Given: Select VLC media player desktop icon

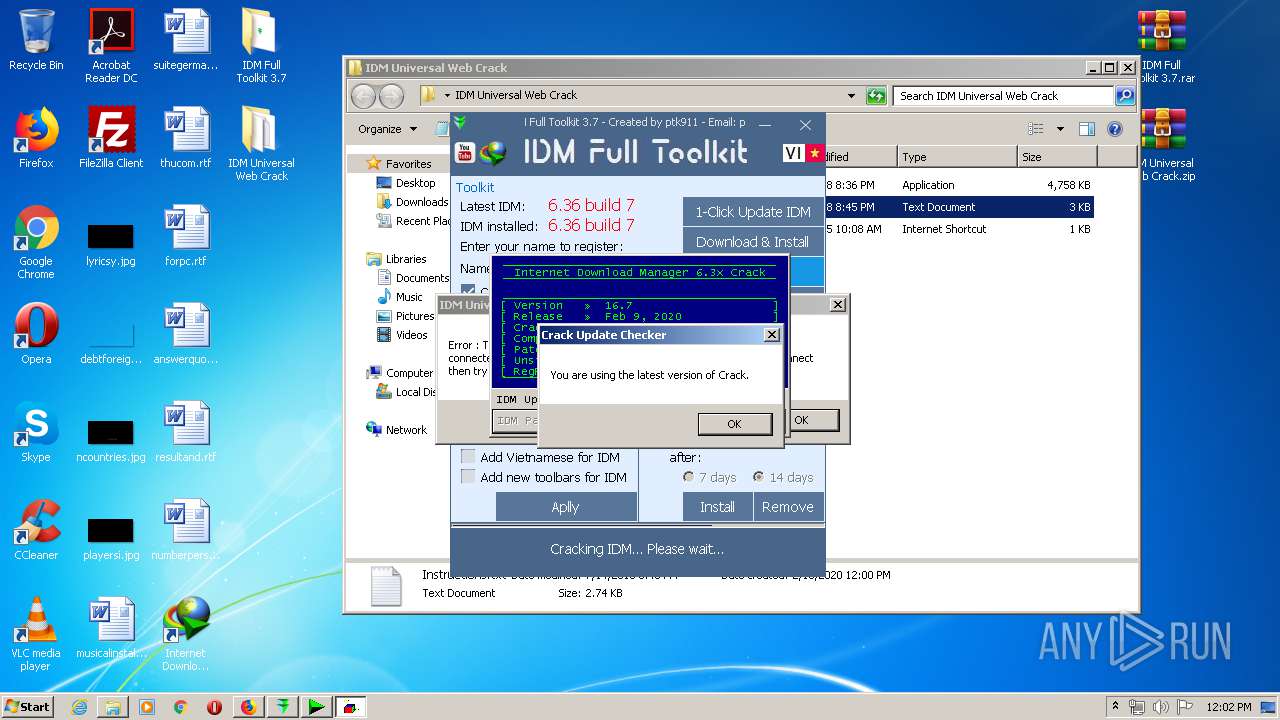Looking at the screenshot, I should 36,634.
